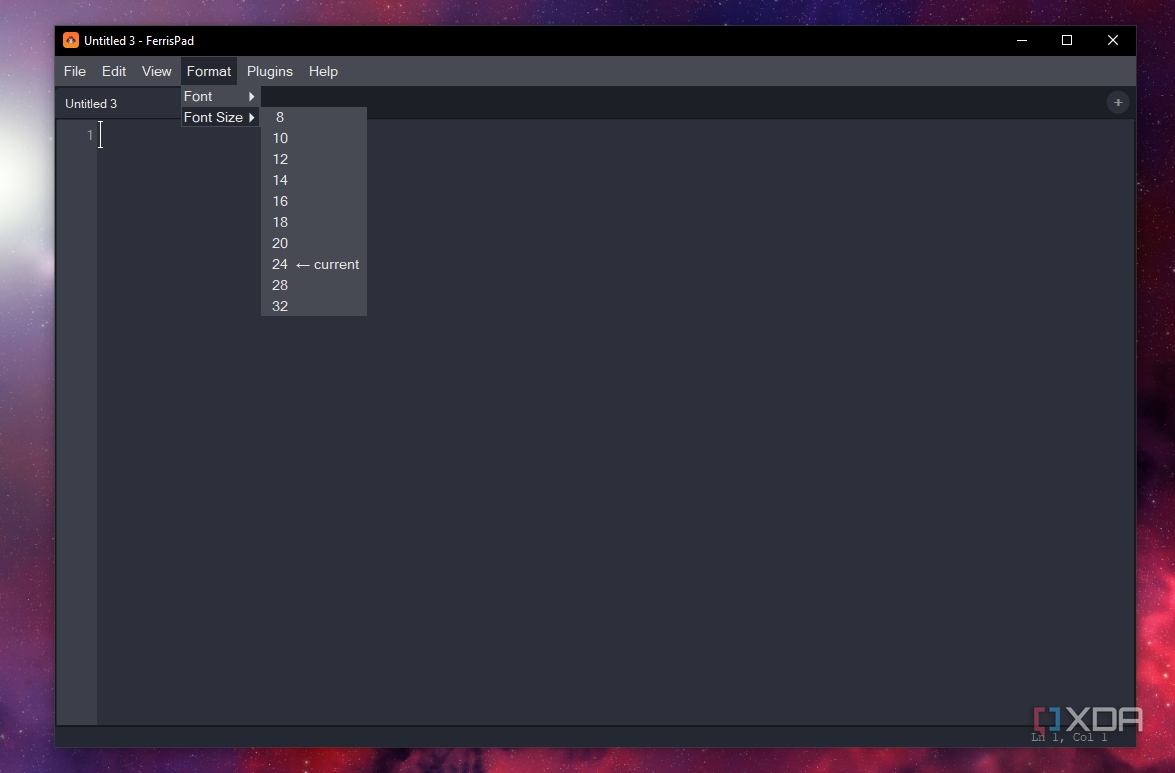Maximize the FerrisPad window

click(x=1067, y=40)
